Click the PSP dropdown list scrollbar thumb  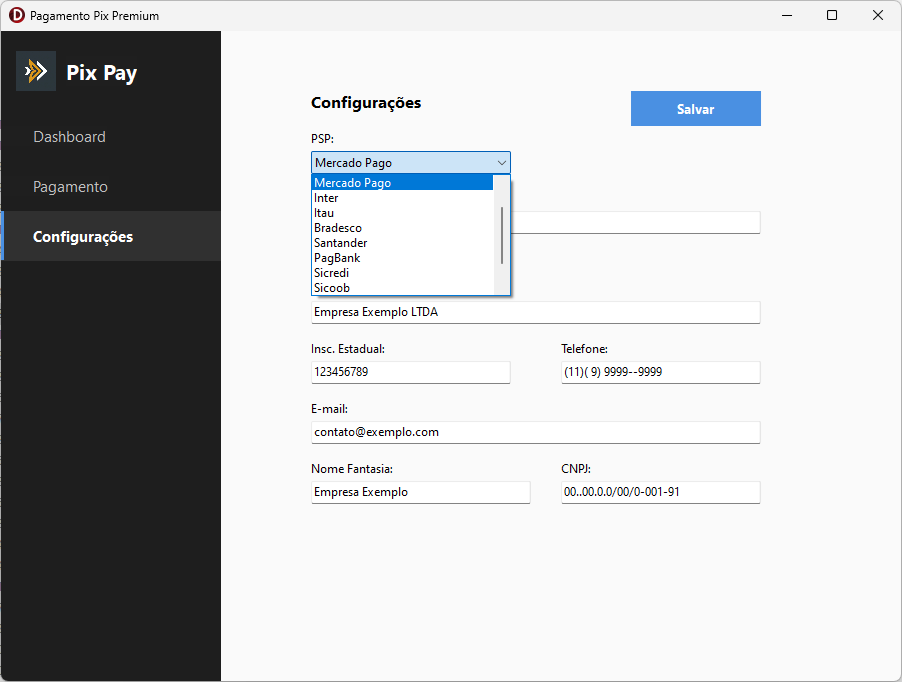pos(502,235)
